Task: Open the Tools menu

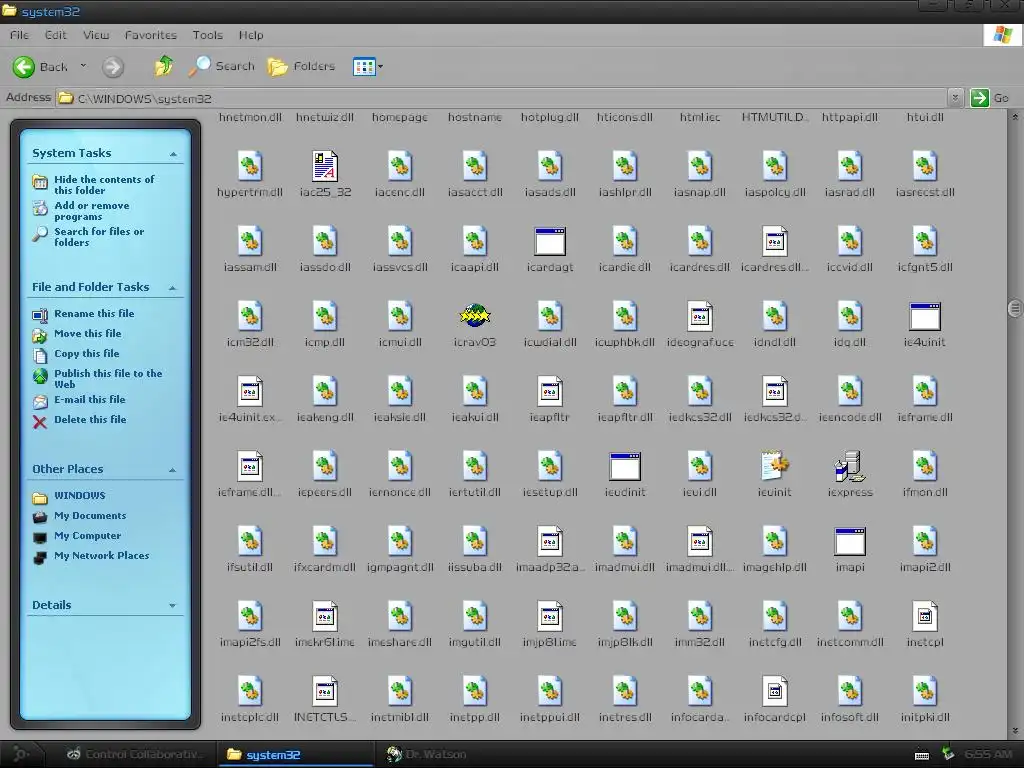Action: (208, 35)
